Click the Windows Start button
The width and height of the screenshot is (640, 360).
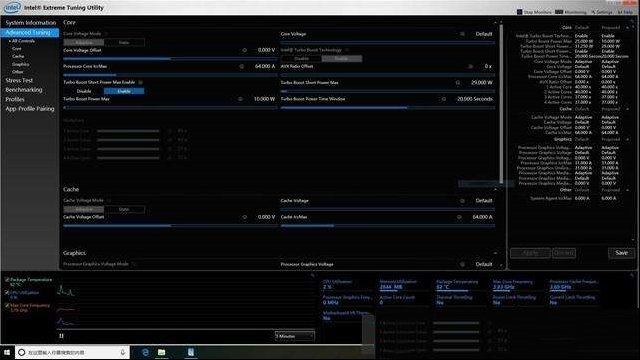point(7,352)
